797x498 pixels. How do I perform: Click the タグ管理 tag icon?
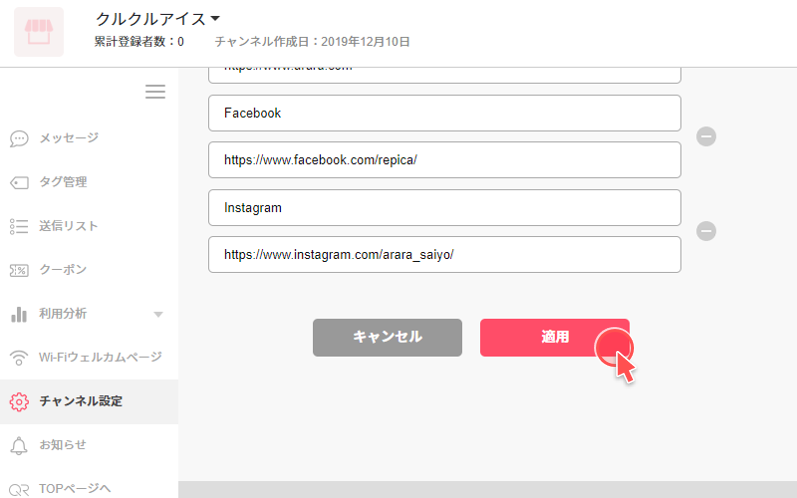19,182
